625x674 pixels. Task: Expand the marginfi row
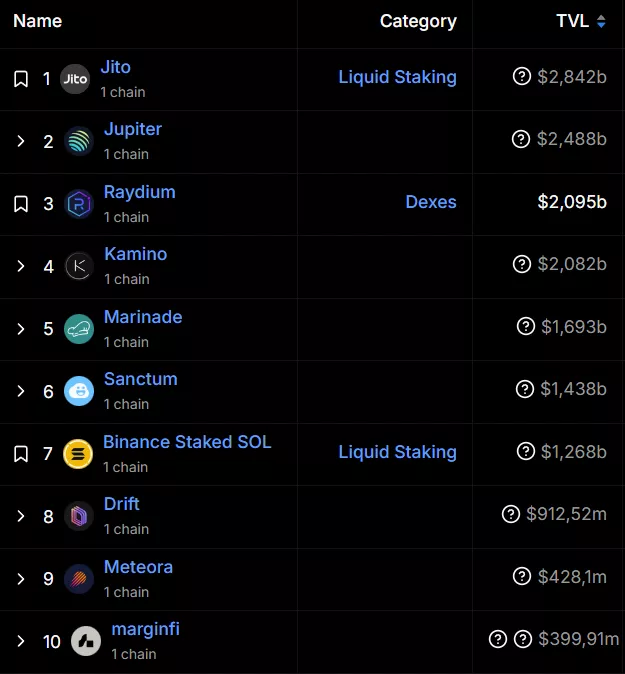(x=21, y=641)
